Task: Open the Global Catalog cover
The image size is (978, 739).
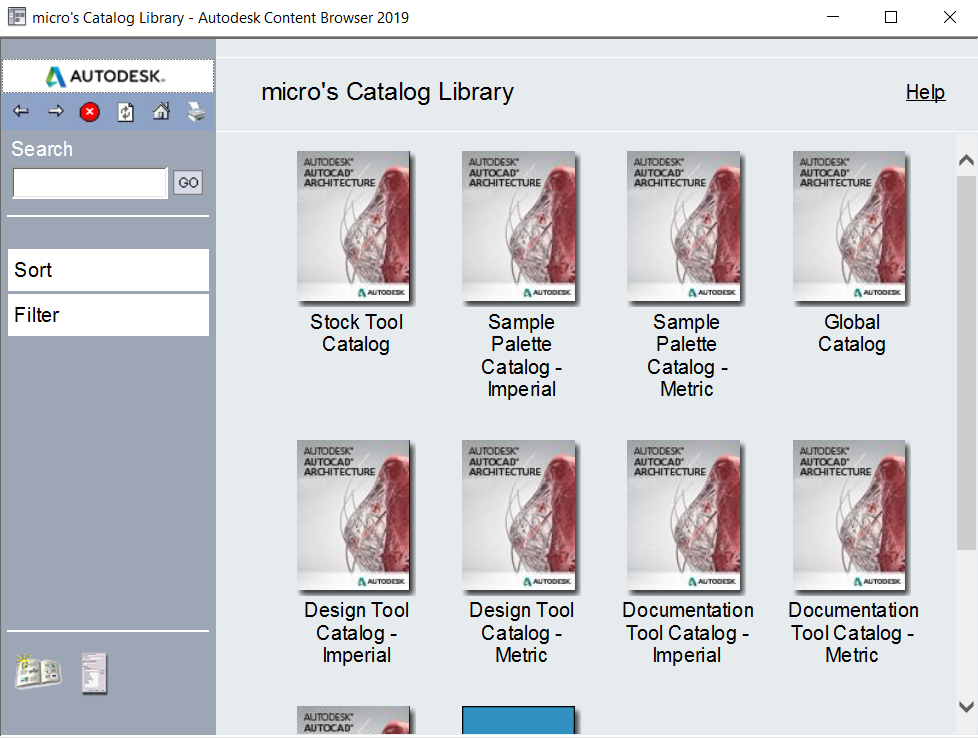Action: tap(849, 227)
